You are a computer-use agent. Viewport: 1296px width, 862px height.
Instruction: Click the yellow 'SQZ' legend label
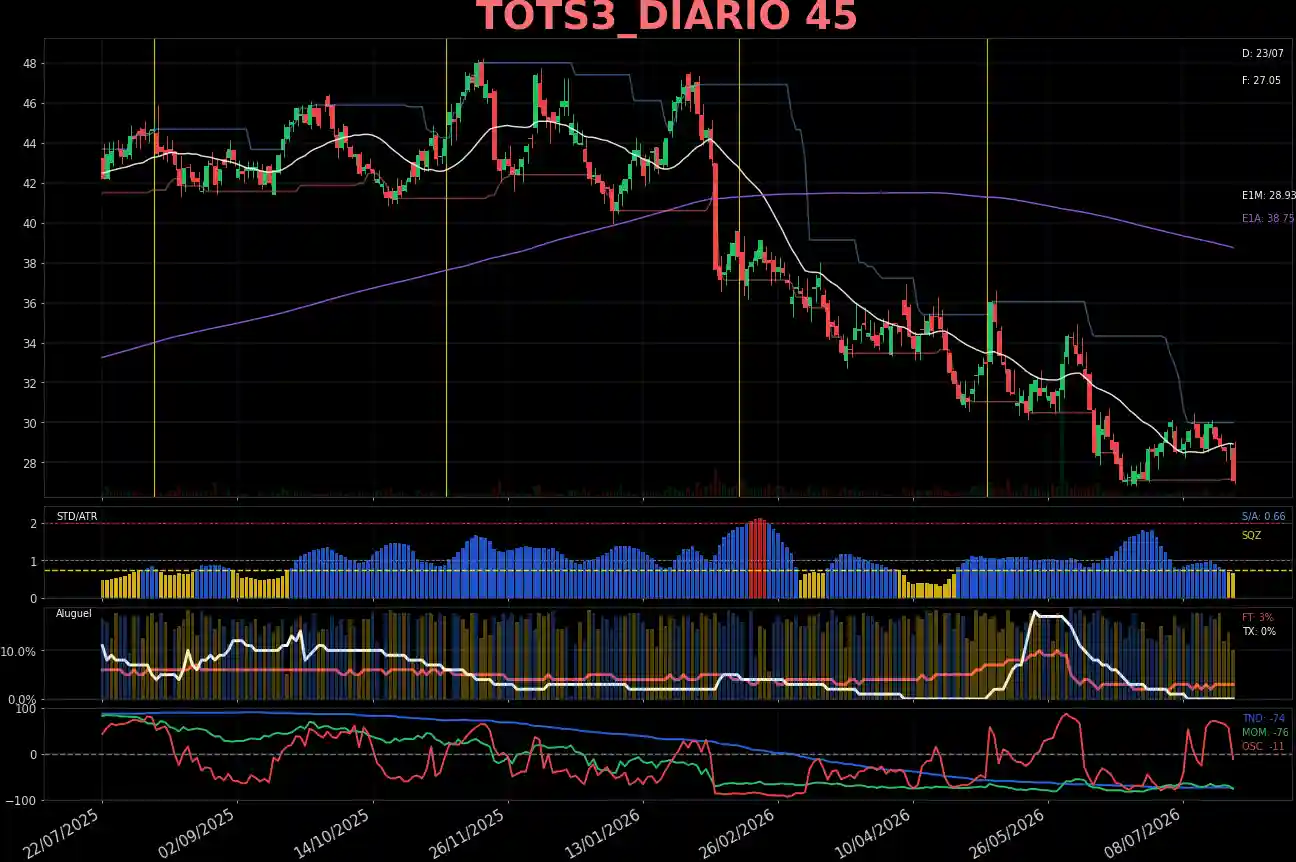click(1252, 535)
